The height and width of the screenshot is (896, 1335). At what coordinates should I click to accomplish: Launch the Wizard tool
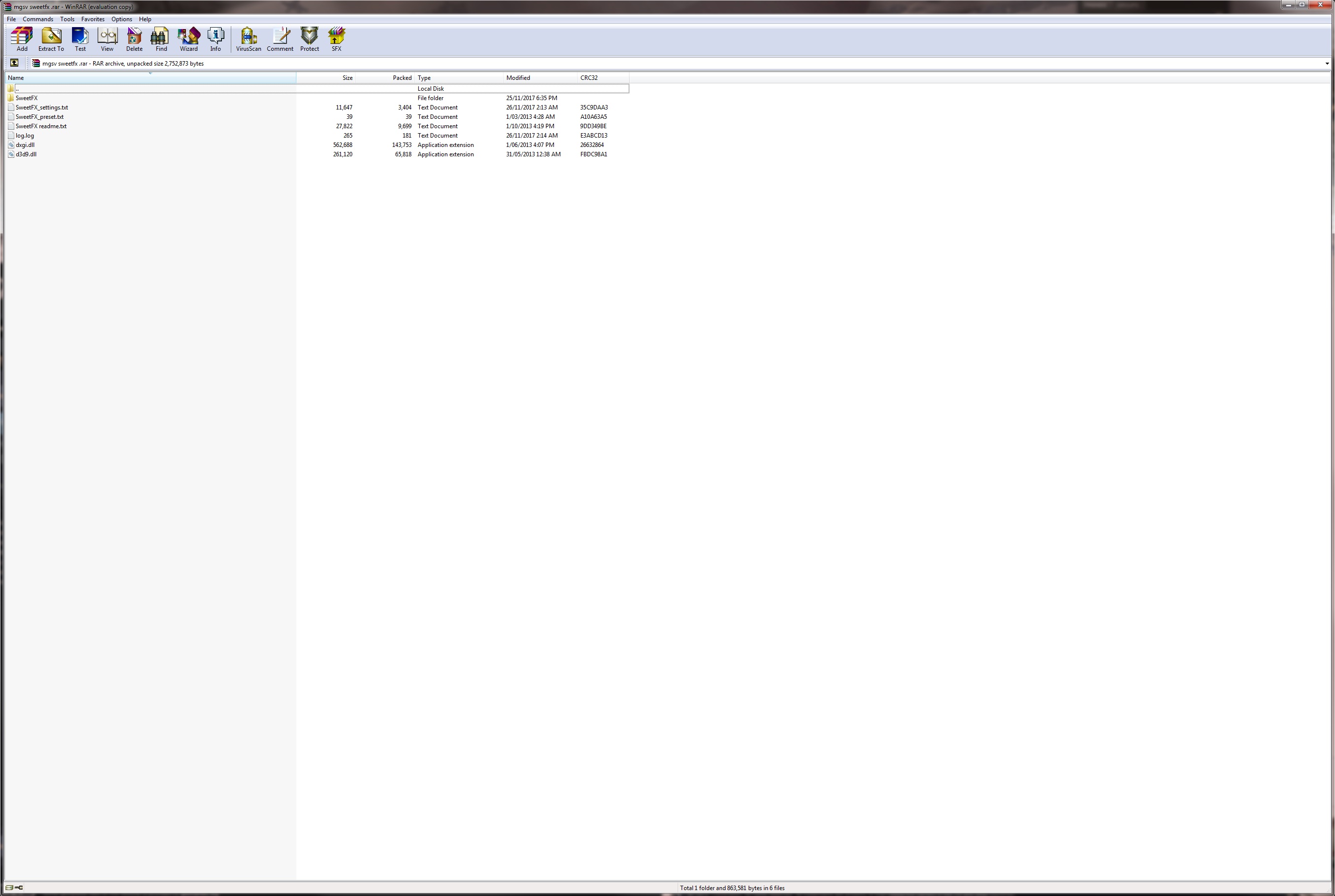click(188, 38)
